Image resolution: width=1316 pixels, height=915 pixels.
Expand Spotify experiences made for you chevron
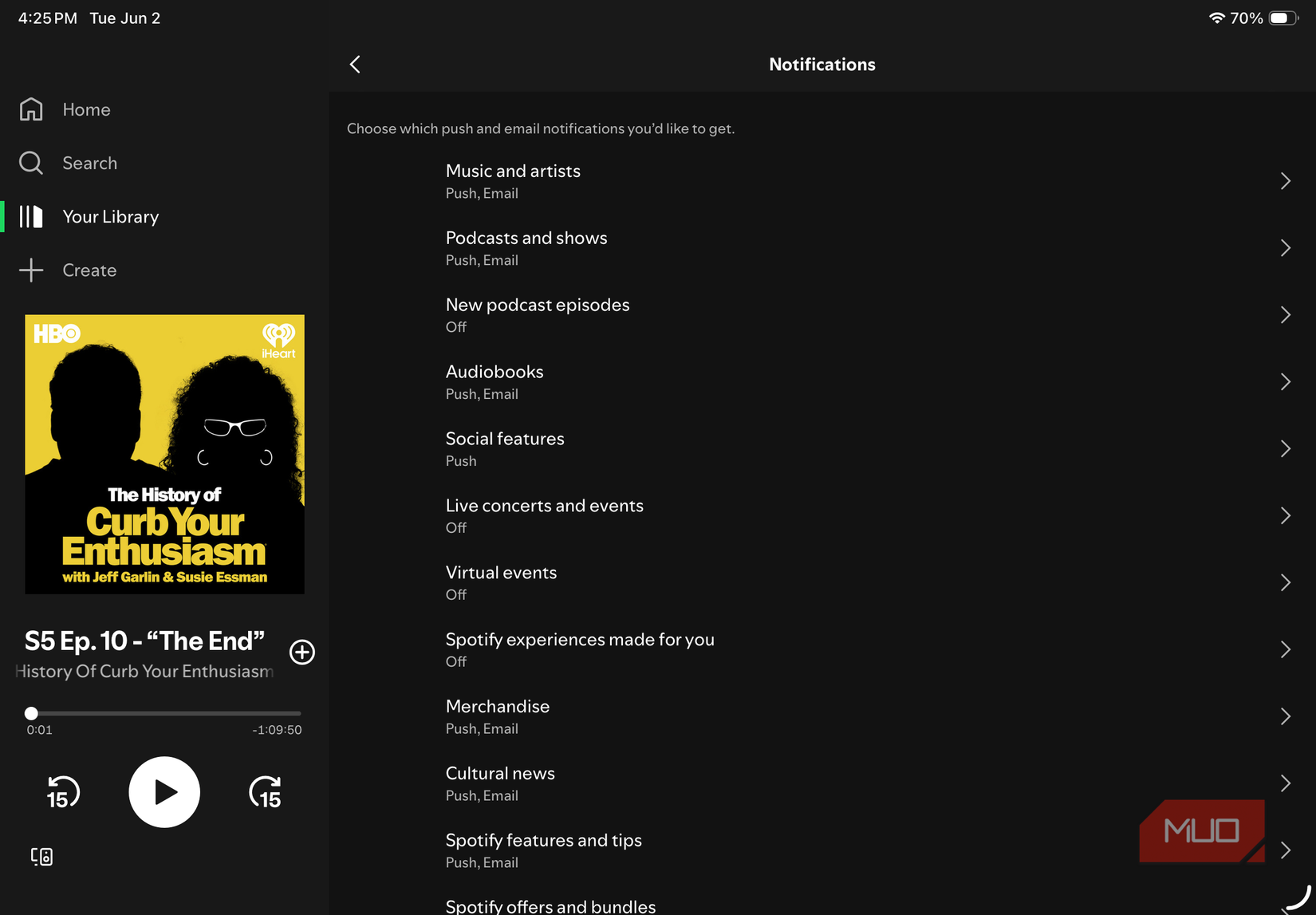(1286, 650)
